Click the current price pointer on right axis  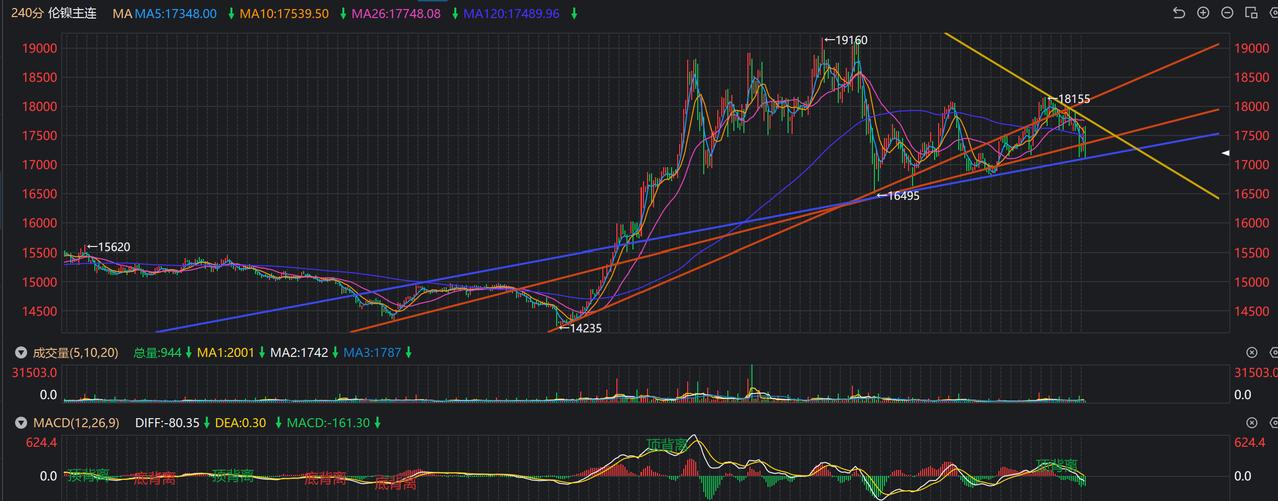point(1226,153)
